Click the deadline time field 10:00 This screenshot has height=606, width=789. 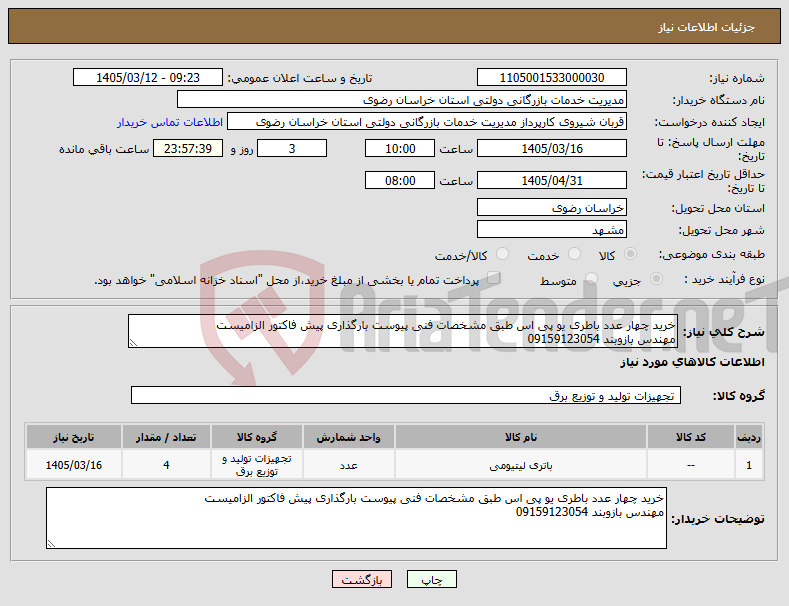point(400,148)
